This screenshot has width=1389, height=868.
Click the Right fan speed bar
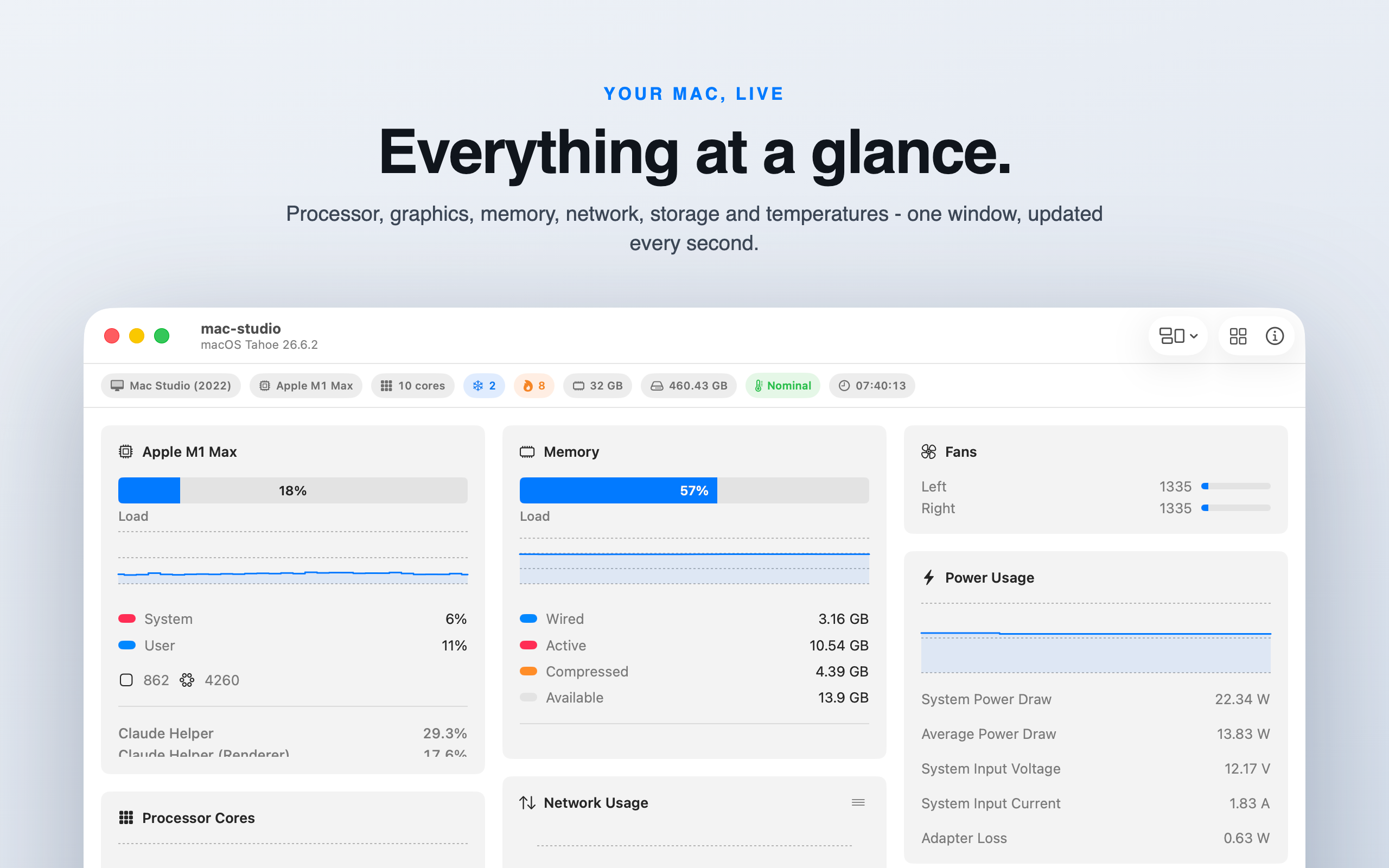pos(1236,508)
